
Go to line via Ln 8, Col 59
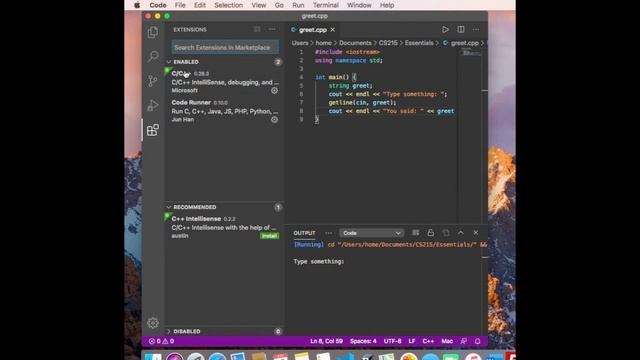click(x=327, y=341)
